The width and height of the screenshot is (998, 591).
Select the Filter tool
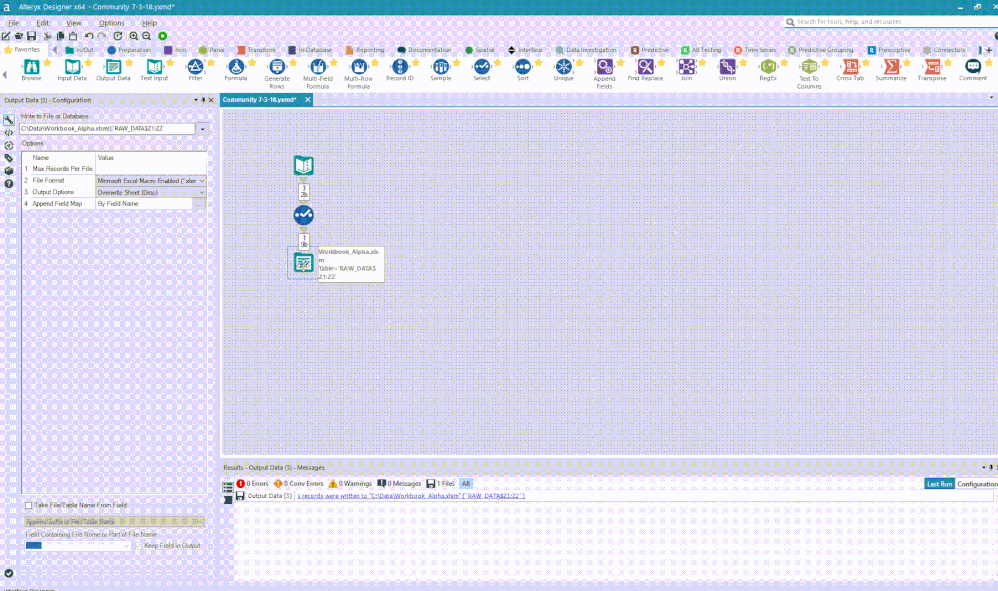[195, 70]
